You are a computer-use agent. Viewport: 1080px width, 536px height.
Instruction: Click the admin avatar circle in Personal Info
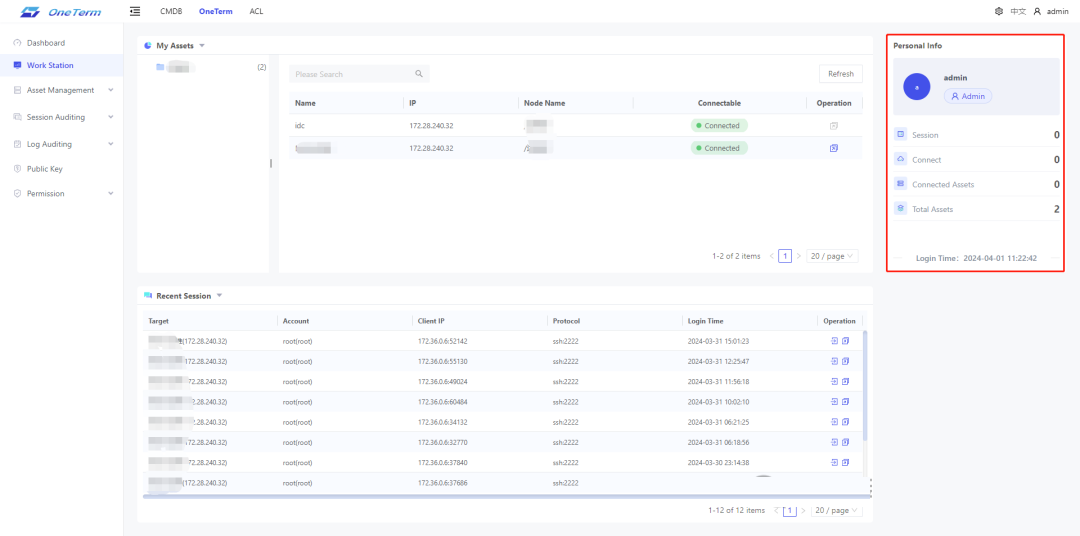[917, 87]
